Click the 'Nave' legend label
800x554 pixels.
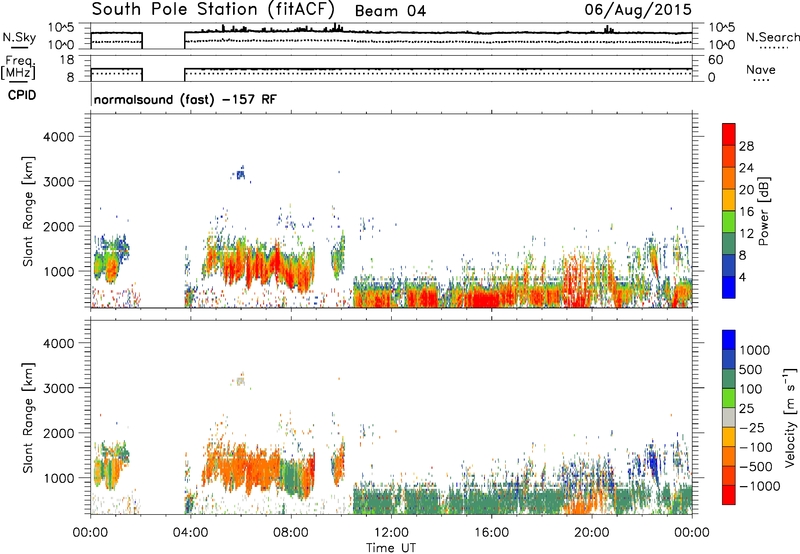point(761,70)
